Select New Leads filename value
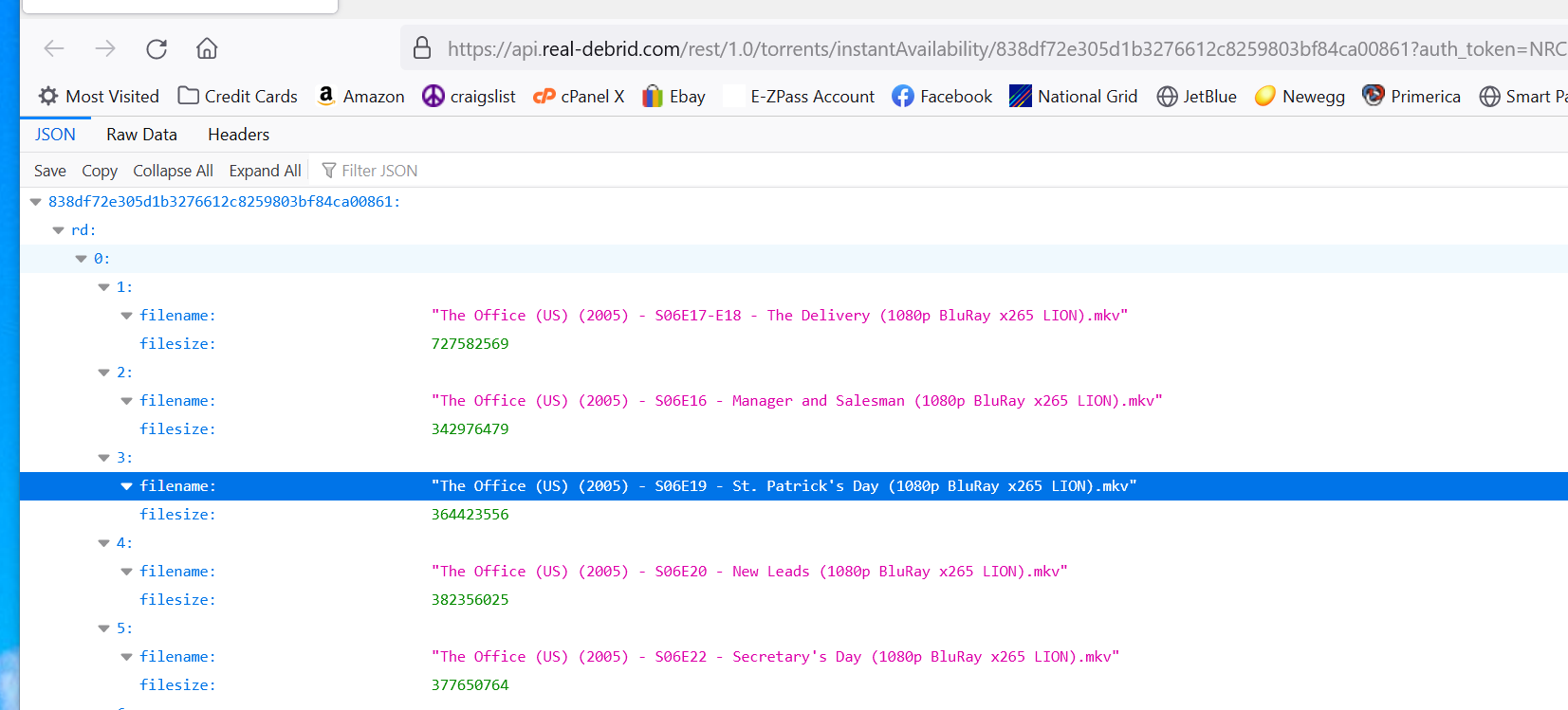The image size is (1568, 710). pyautogui.click(x=749, y=572)
